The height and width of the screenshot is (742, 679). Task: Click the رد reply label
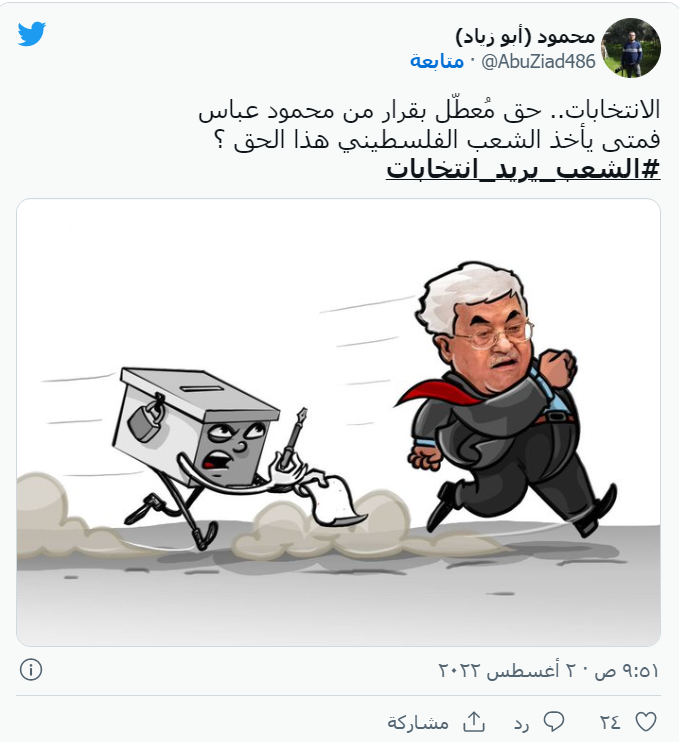[521, 724]
